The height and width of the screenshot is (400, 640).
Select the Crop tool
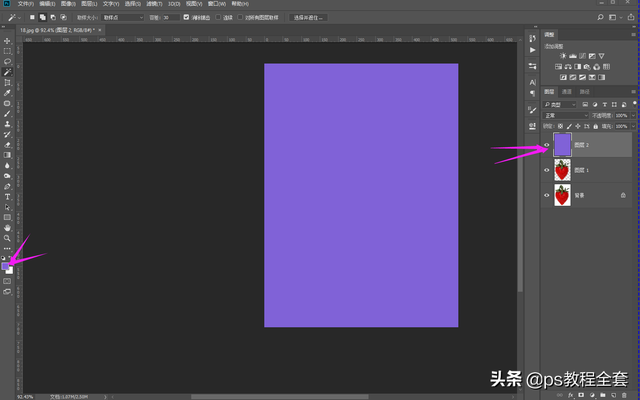(x=7, y=82)
